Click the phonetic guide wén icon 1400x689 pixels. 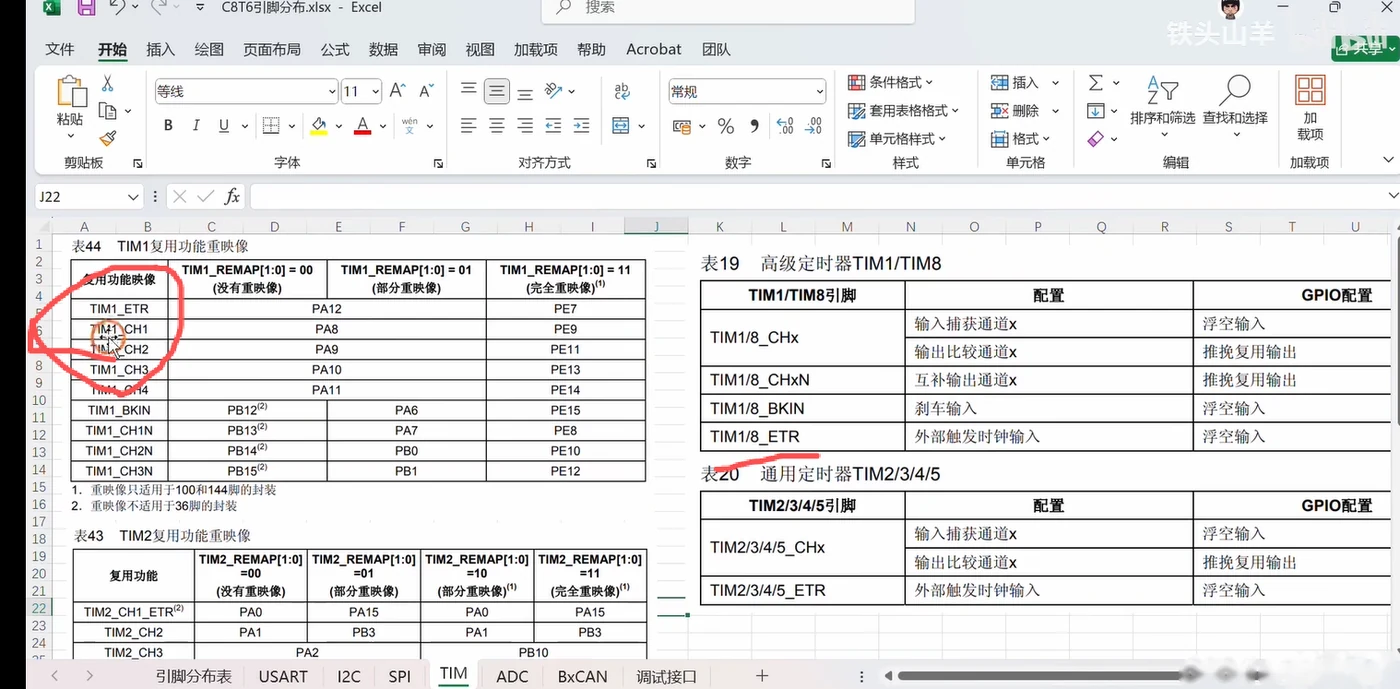[409, 126]
